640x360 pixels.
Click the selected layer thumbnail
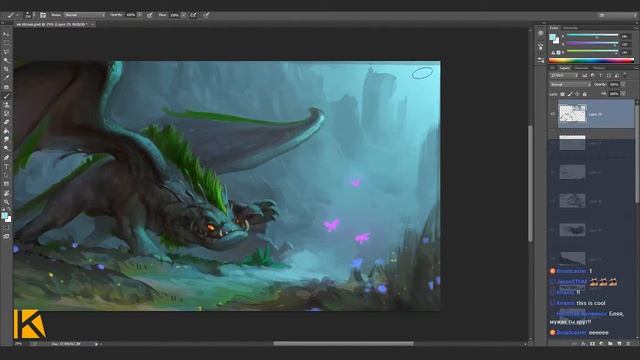tap(572, 114)
